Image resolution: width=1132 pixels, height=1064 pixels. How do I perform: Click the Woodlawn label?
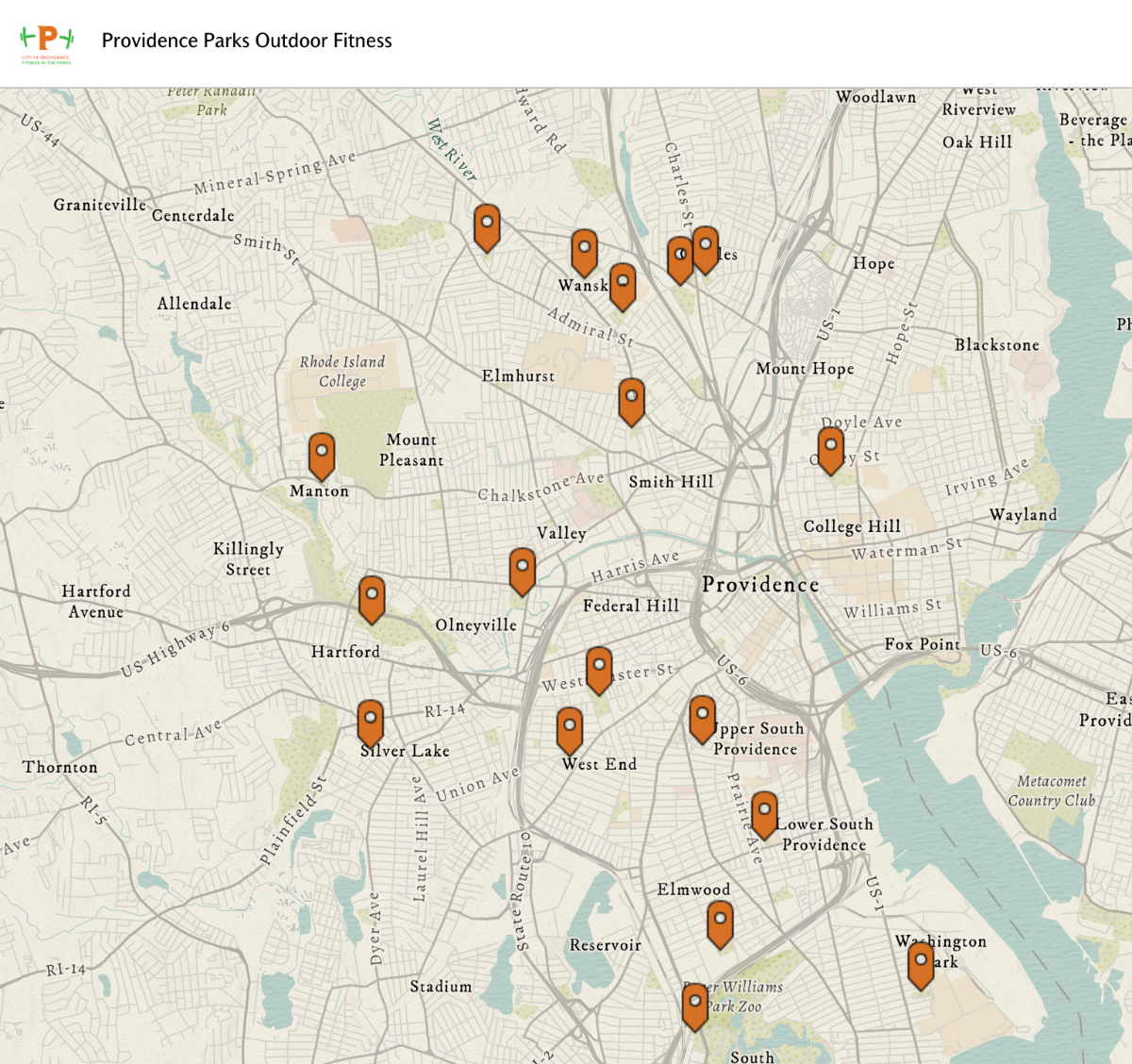coord(876,97)
